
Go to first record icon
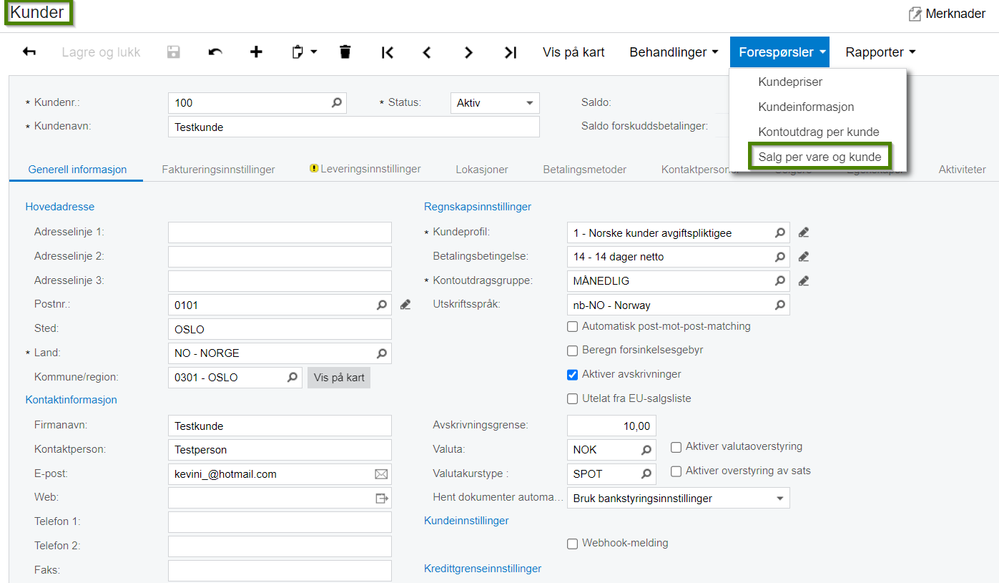pyautogui.click(x=387, y=52)
